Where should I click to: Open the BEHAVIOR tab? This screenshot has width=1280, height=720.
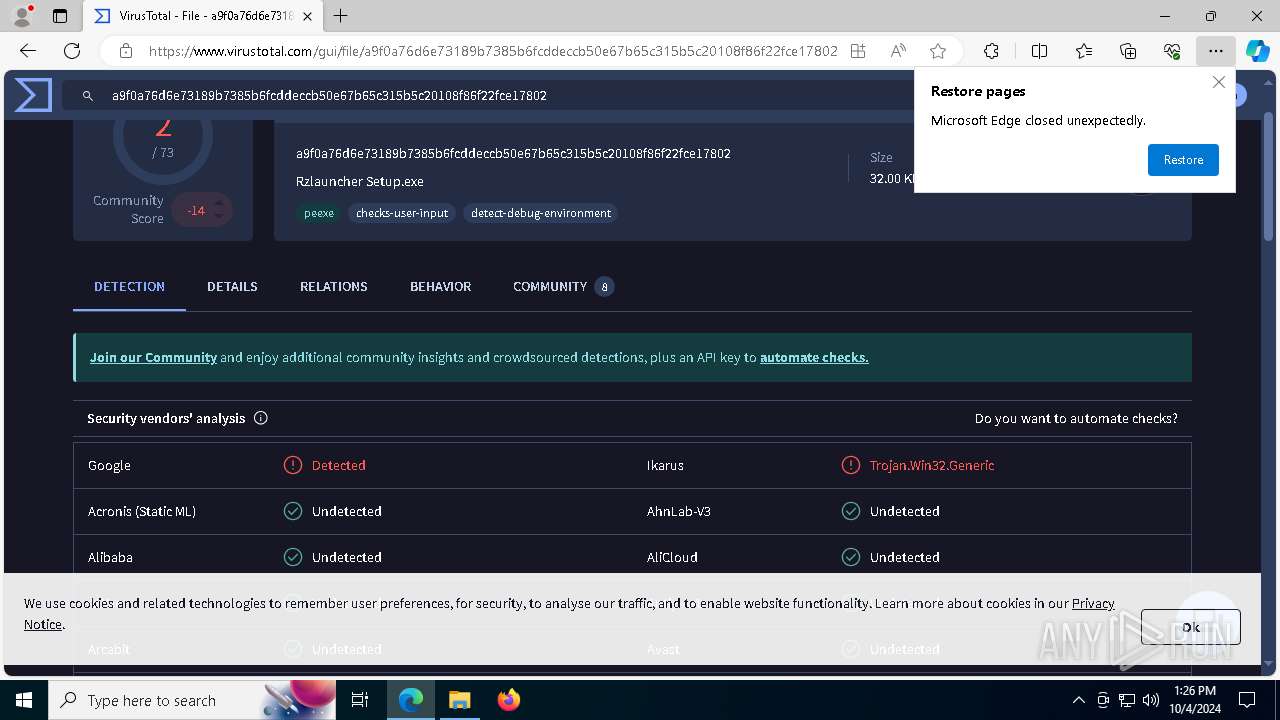tap(440, 286)
